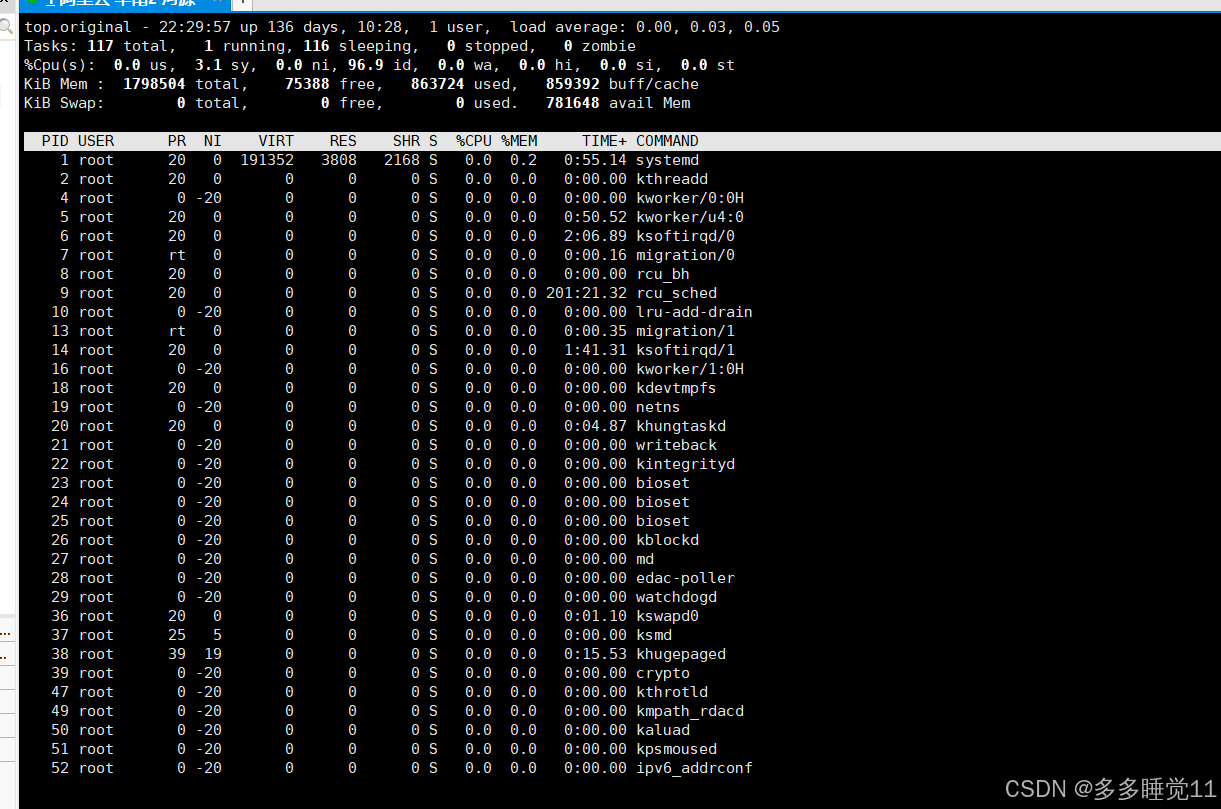The height and width of the screenshot is (809, 1221).
Task: Click bioset command in PID 23 row
Action: [663, 483]
